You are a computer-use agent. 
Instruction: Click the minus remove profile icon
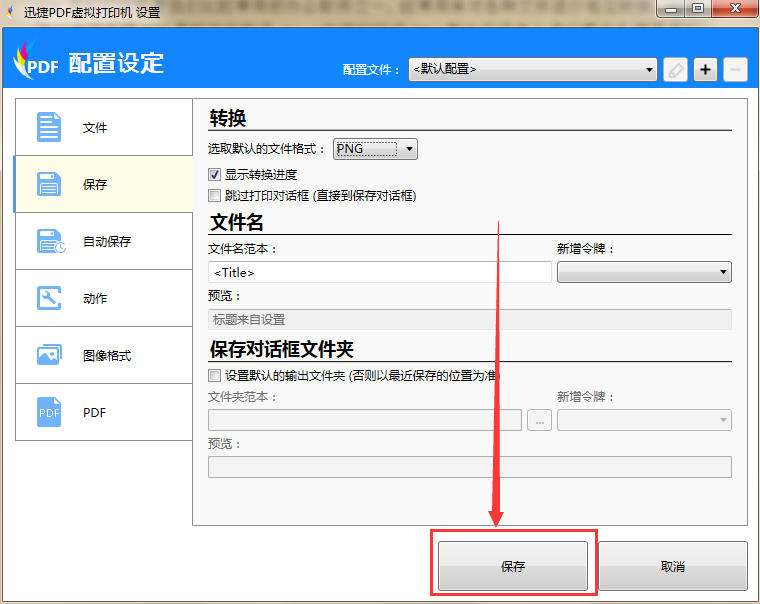[x=735, y=70]
